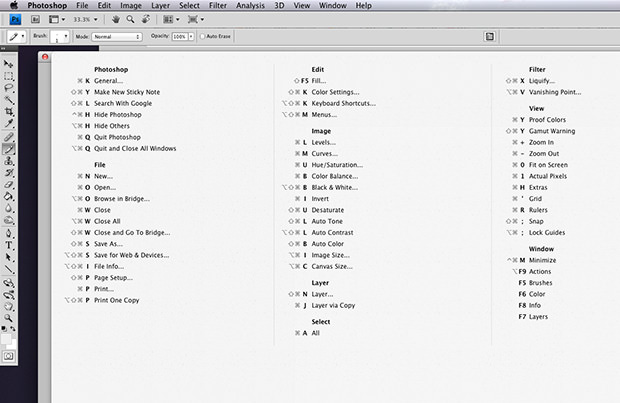The image size is (620, 403).
Task: Toggle the Brushes panel icon in options bar
Action: pyautogui.click(x=490, y=36)
